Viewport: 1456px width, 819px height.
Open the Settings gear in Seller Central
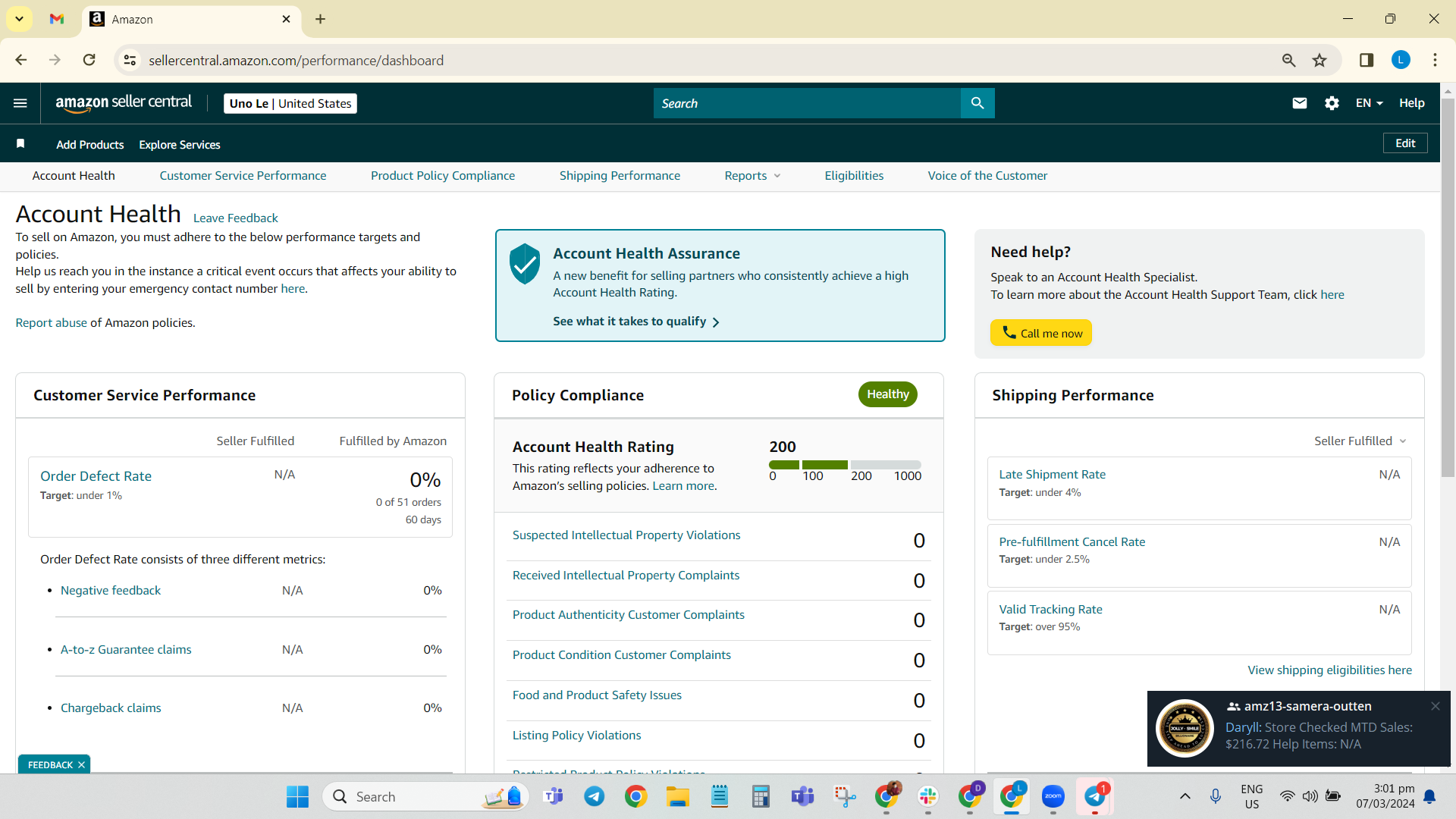(1332, 103)
